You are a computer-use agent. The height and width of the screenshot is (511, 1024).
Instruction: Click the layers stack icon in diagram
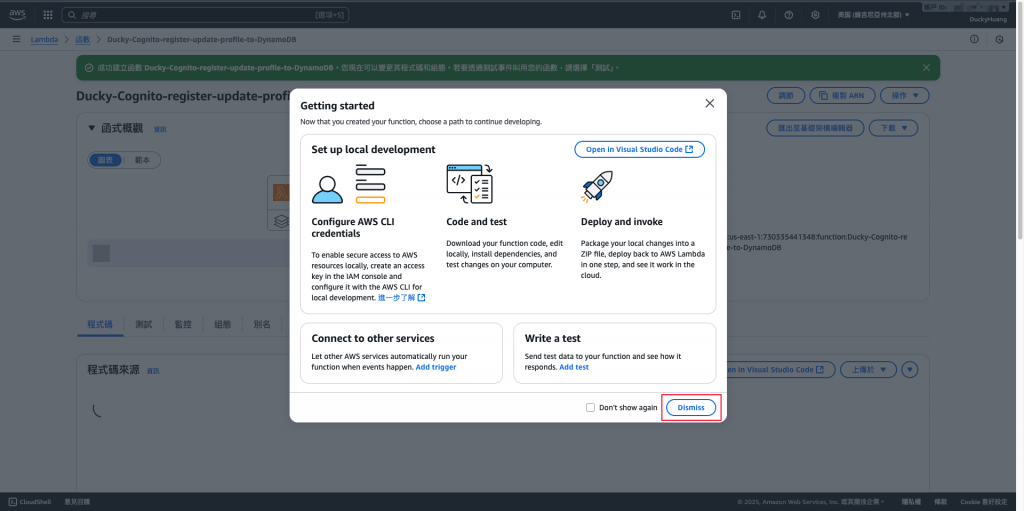(281, 222)
